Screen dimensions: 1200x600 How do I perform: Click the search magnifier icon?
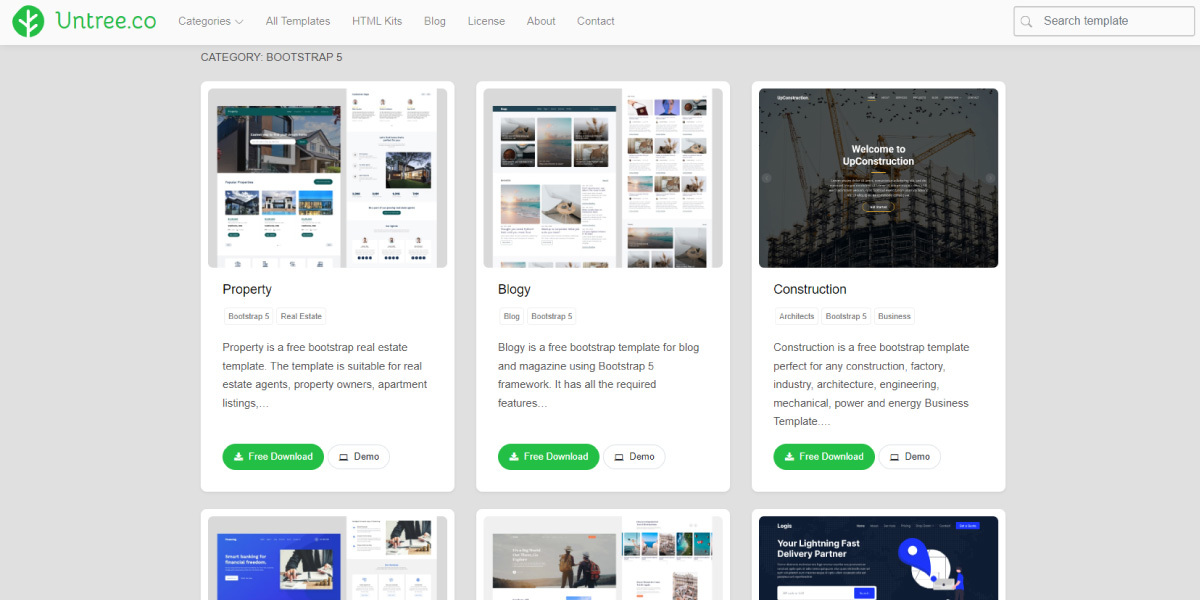tap(1026, 21)
